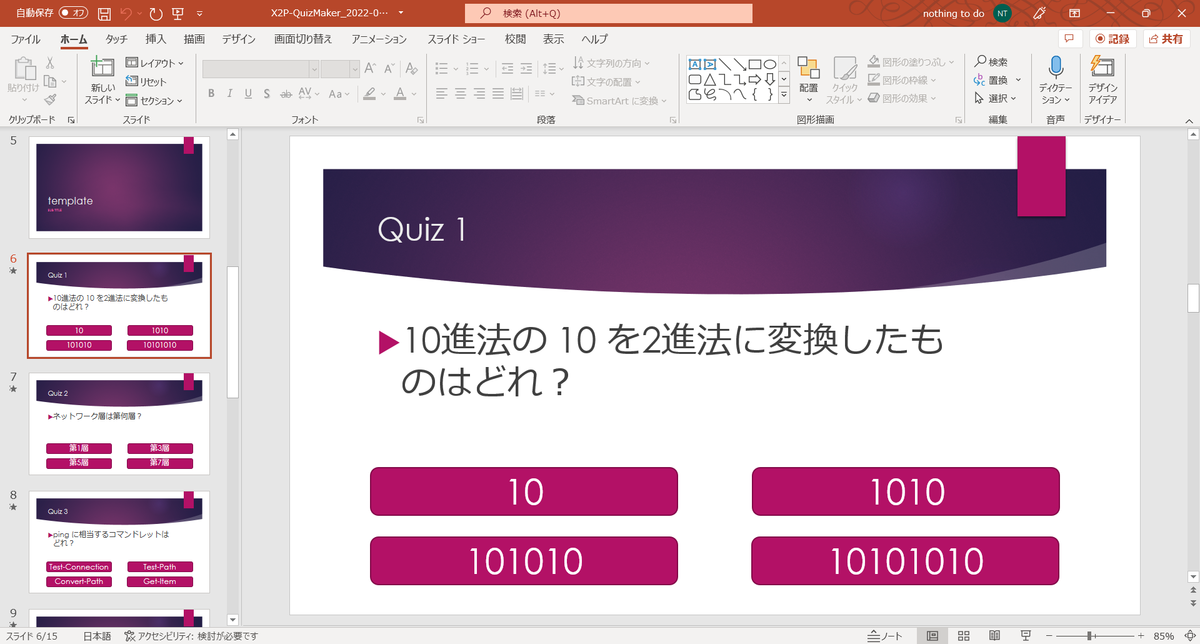Image resolution: width=1200 pixels, height=644 pixels.
Task: Open the 選択 (Select) dropdown
Action: pyautogui.click(x=996, y=98)
